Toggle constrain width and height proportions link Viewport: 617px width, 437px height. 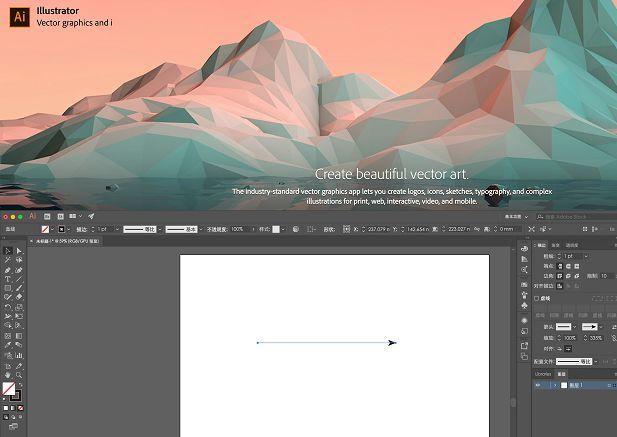[477, 229]
